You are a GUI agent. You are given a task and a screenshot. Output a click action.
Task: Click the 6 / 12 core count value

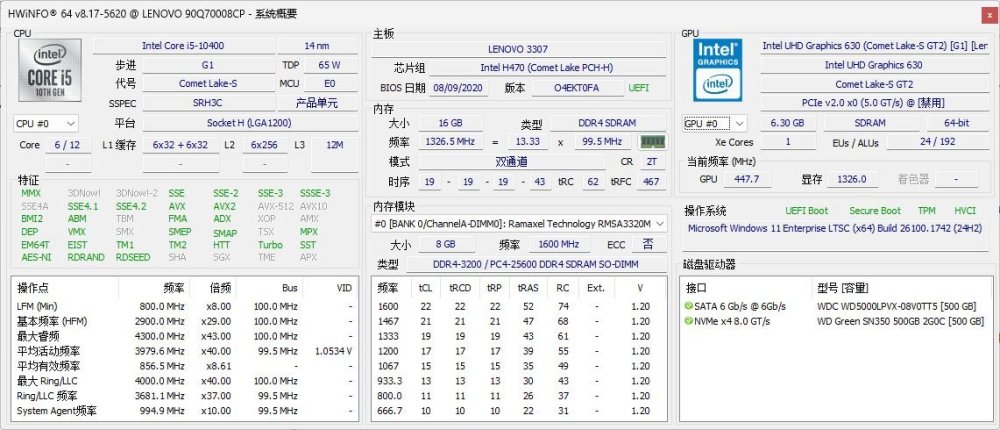[68, 145]
